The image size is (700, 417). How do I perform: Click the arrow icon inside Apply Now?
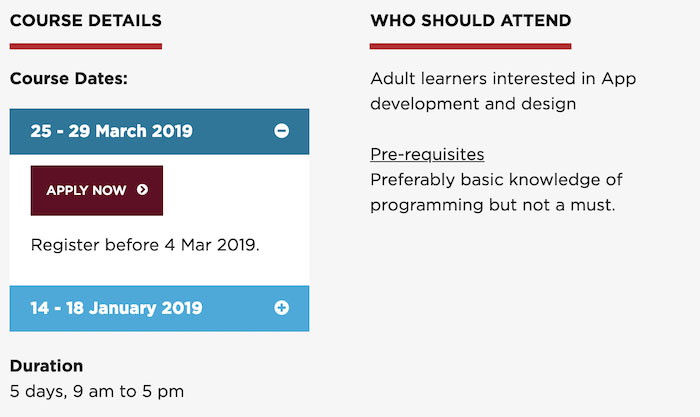pyautogui.click(x=143, y=190)
